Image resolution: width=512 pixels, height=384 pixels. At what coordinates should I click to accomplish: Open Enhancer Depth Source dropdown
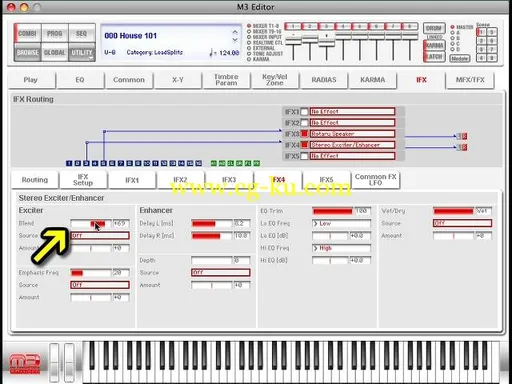(221, 273)
